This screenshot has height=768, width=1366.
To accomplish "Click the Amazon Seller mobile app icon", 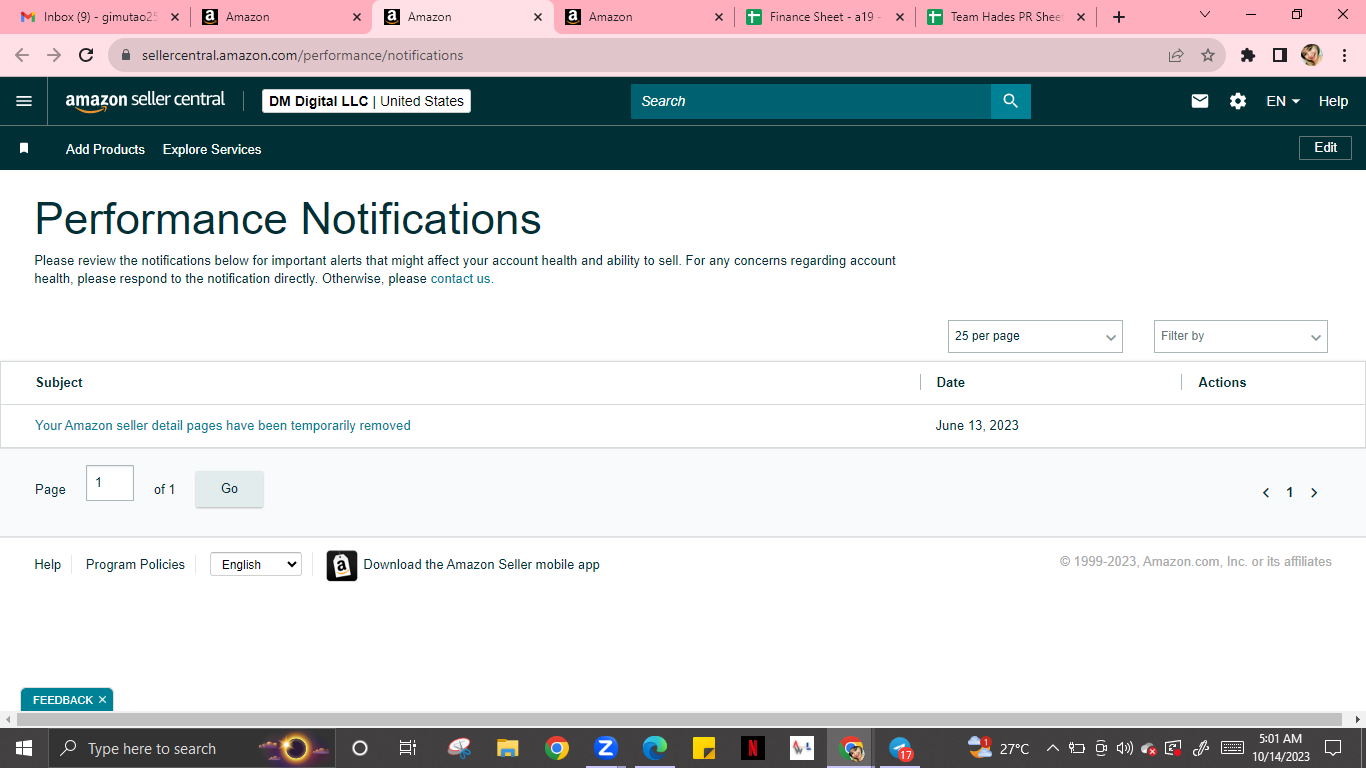I will point(342,565).
